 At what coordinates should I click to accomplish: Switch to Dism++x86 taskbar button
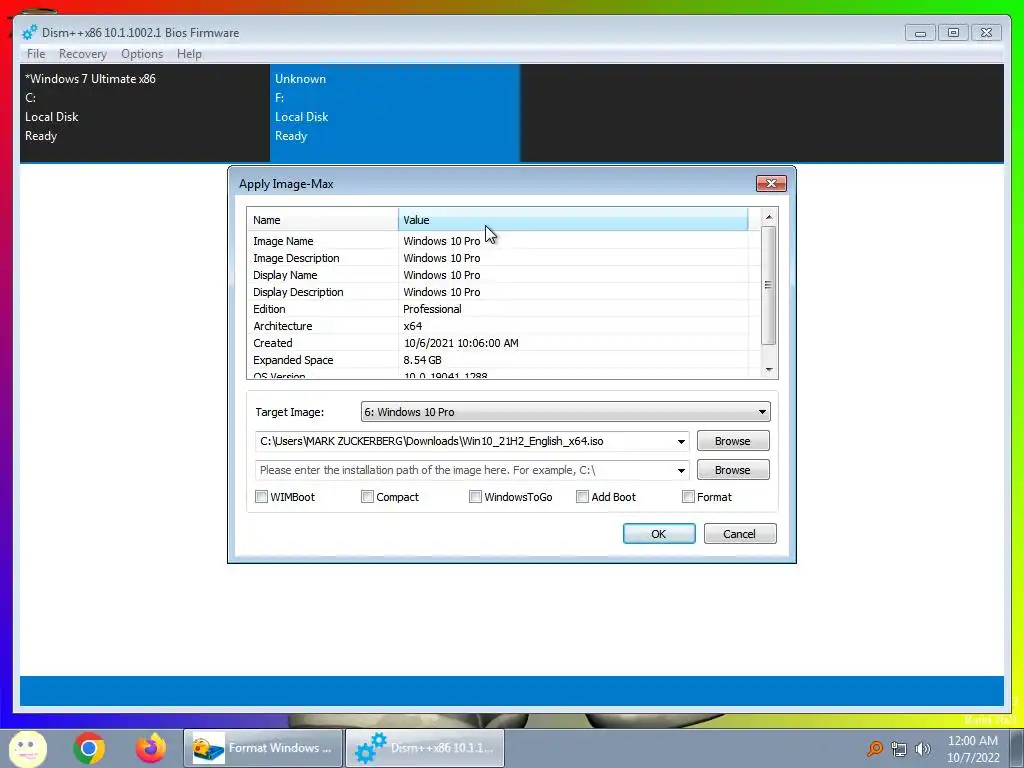424,748
